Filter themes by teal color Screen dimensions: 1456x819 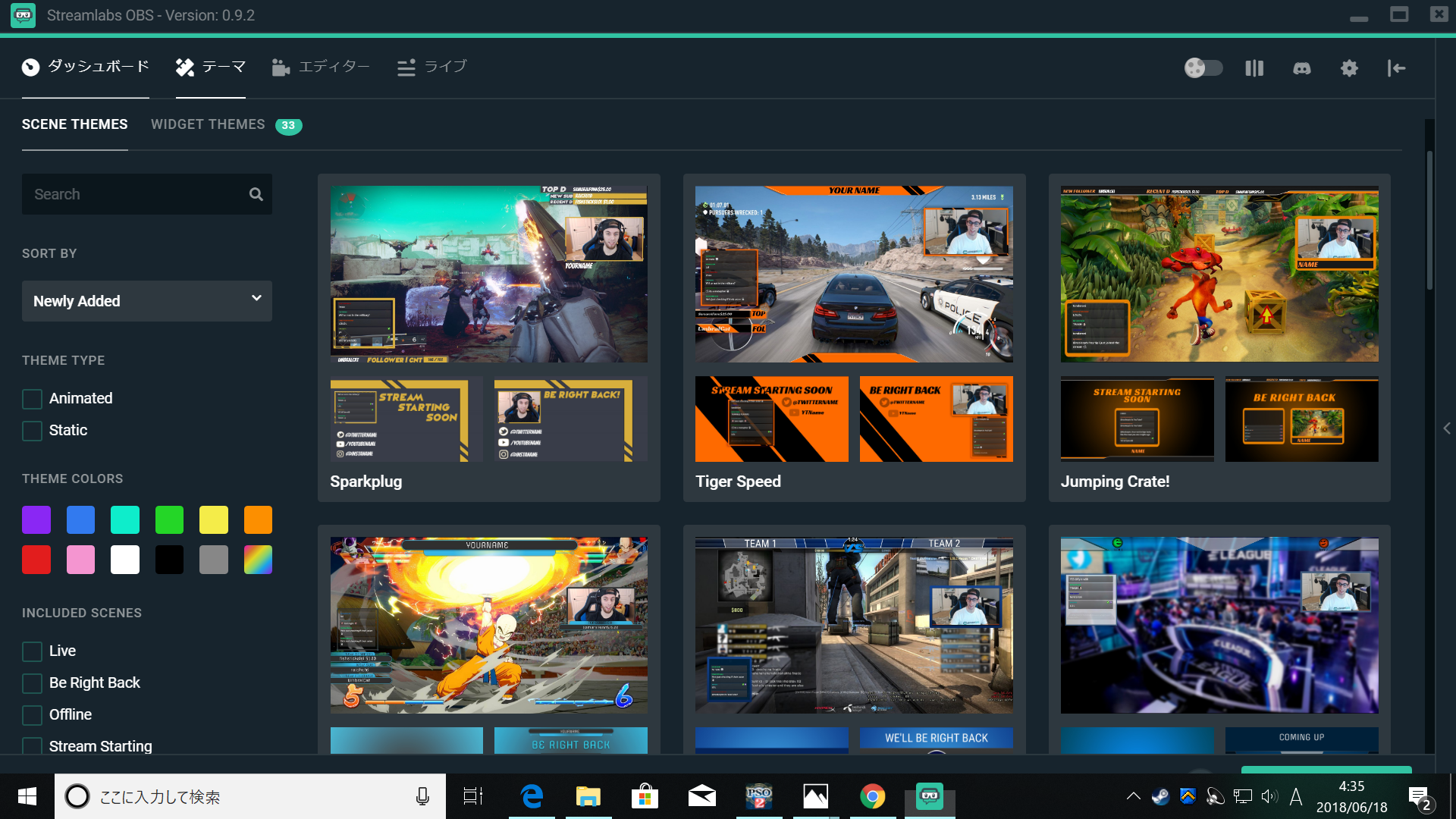125,520
